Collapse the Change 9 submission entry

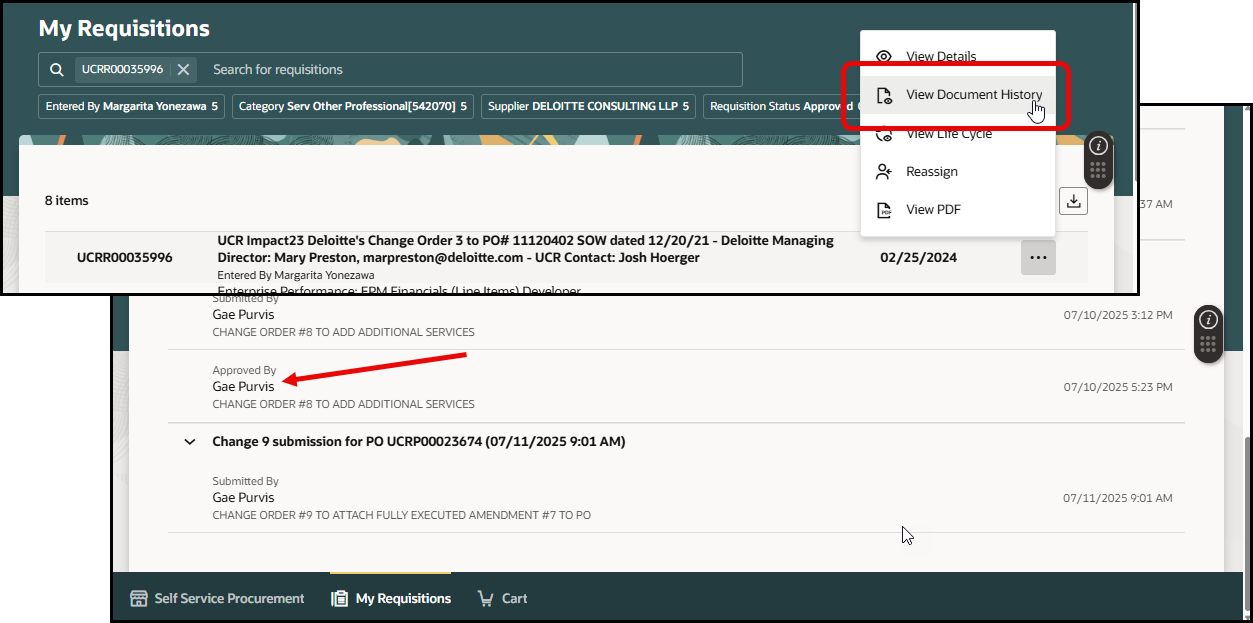tap(190, 441)
